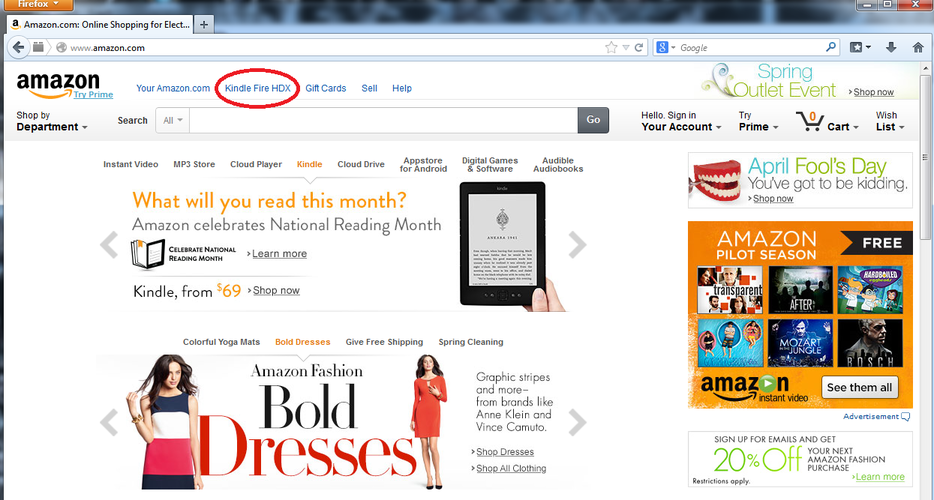Click the bookmark star in address bar
Screen dimensions: 934x500
coord(611,48)
